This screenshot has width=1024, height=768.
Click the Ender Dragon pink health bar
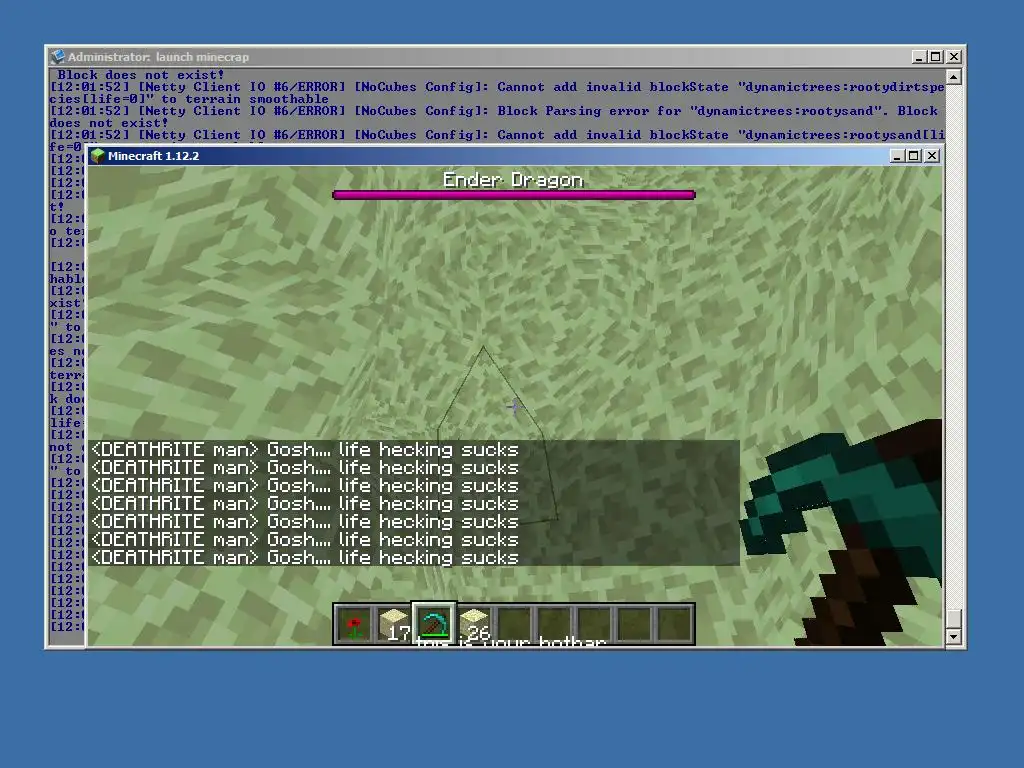pyautogui.click(x=513, y=195)
